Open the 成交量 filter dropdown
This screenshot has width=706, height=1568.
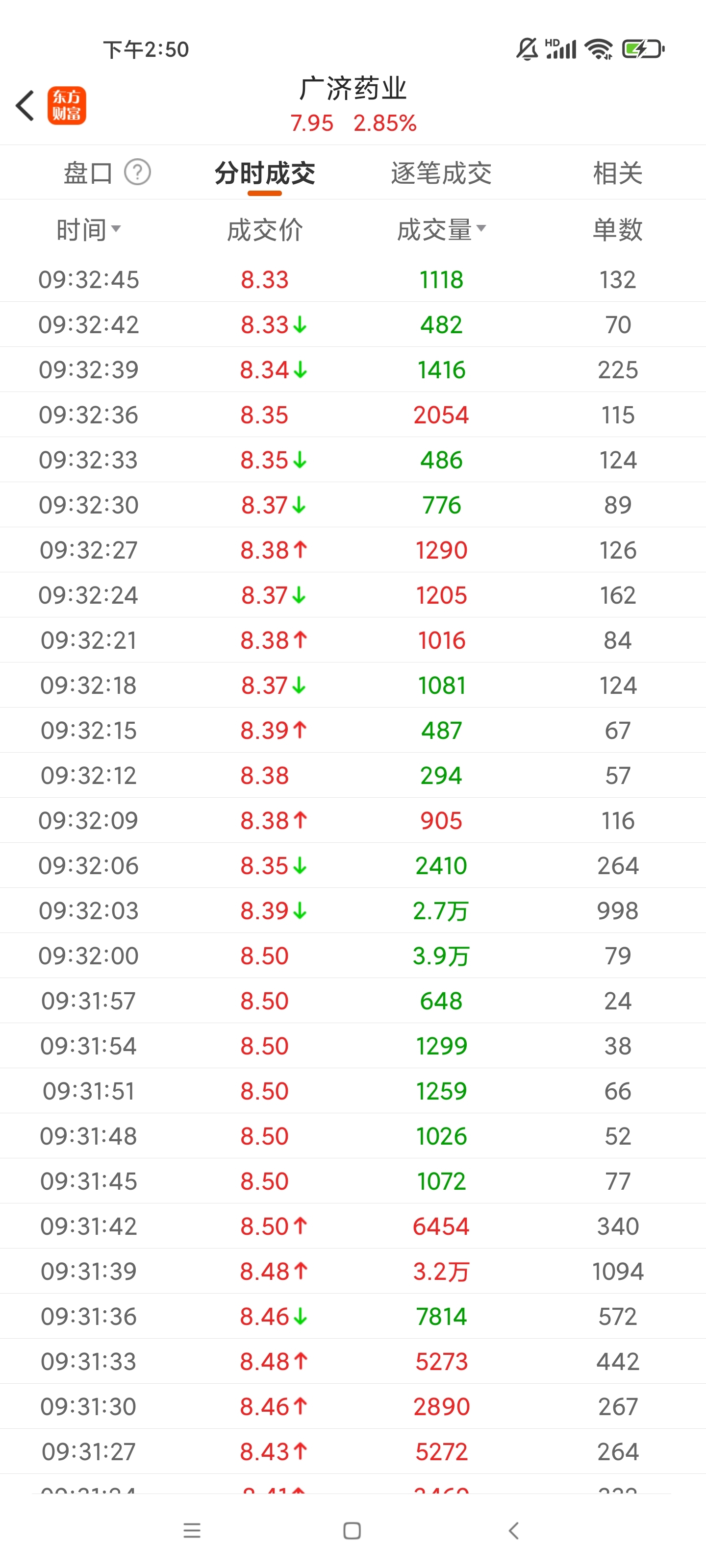[x=442, y=230]
